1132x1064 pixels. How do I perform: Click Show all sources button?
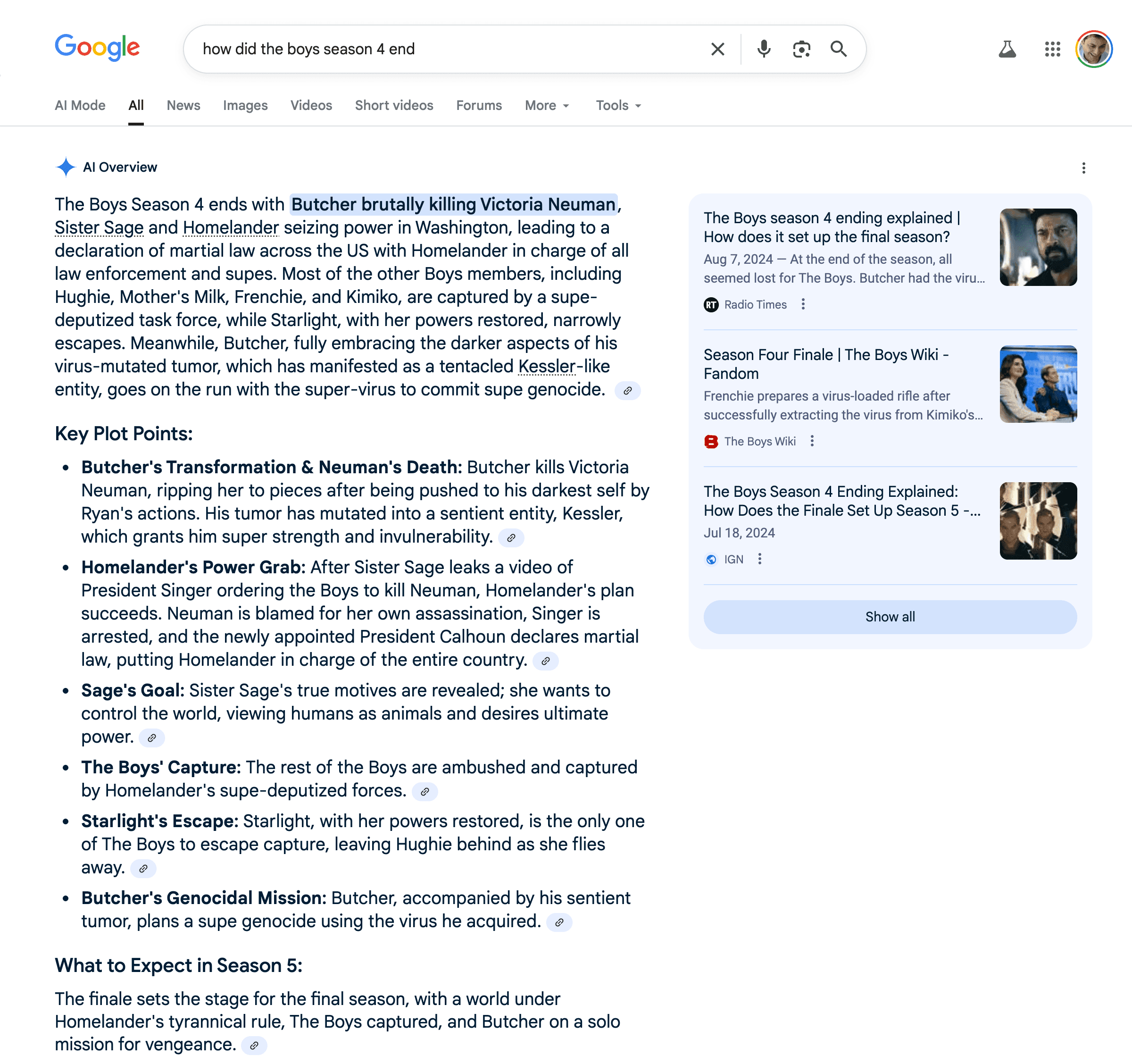pos(890,617)
